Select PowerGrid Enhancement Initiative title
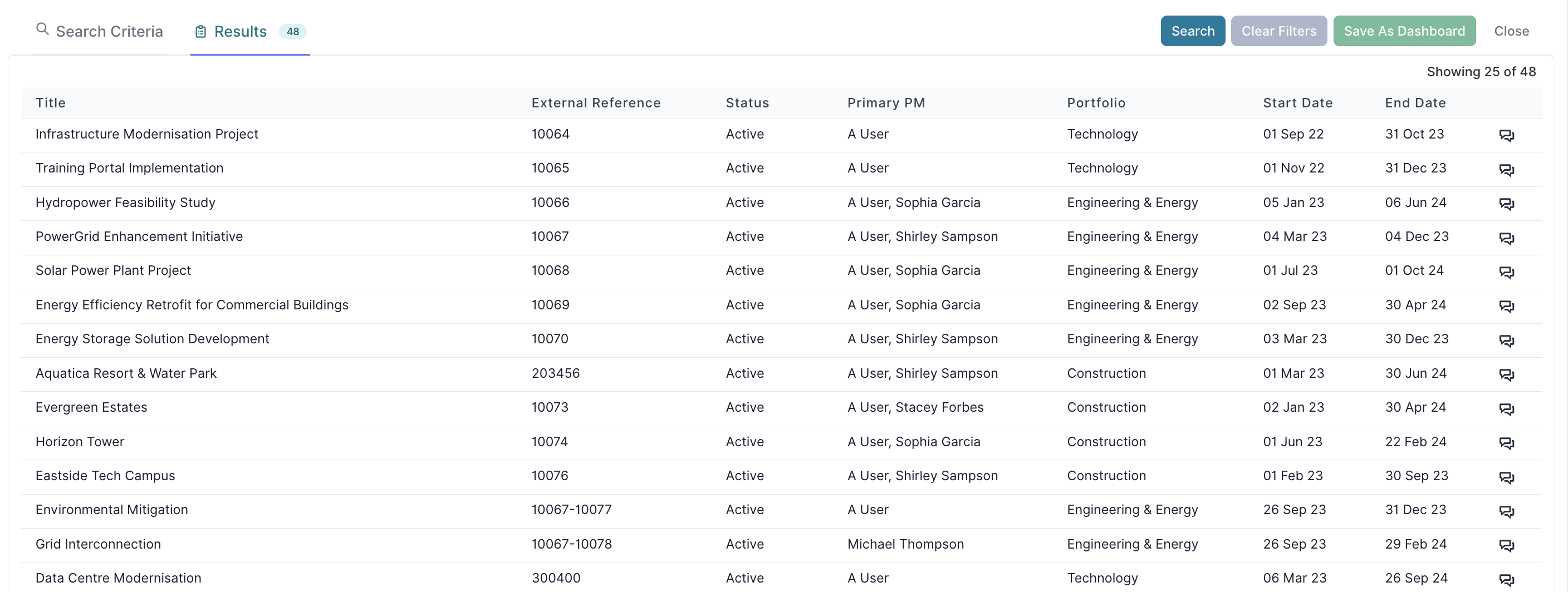The image size is (1568, 592). pyautogui.click(x=139, y=236)
